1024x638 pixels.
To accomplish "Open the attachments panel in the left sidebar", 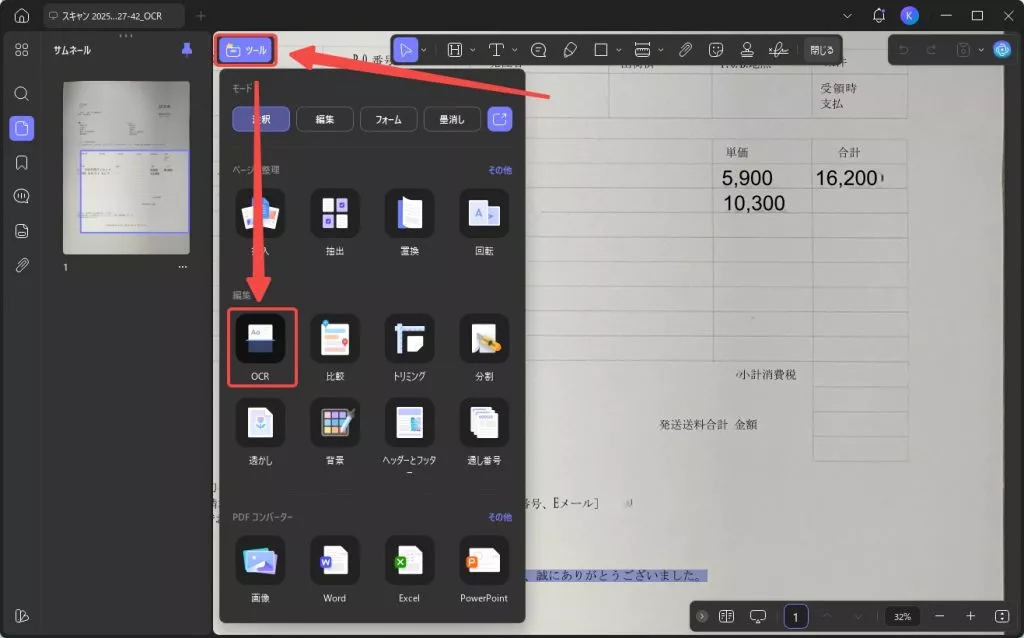I will (x=21, y=264).
